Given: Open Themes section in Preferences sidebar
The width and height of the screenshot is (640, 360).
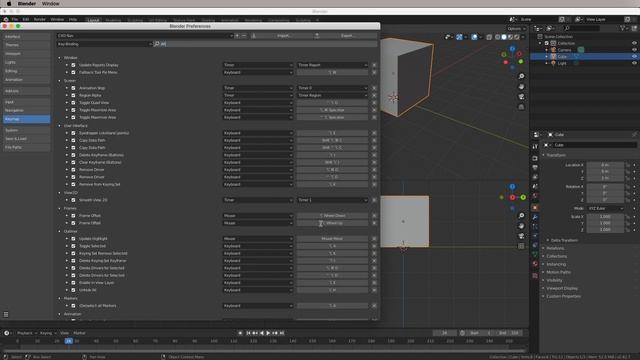Looking at the screenshot, I should click(27, 45).
